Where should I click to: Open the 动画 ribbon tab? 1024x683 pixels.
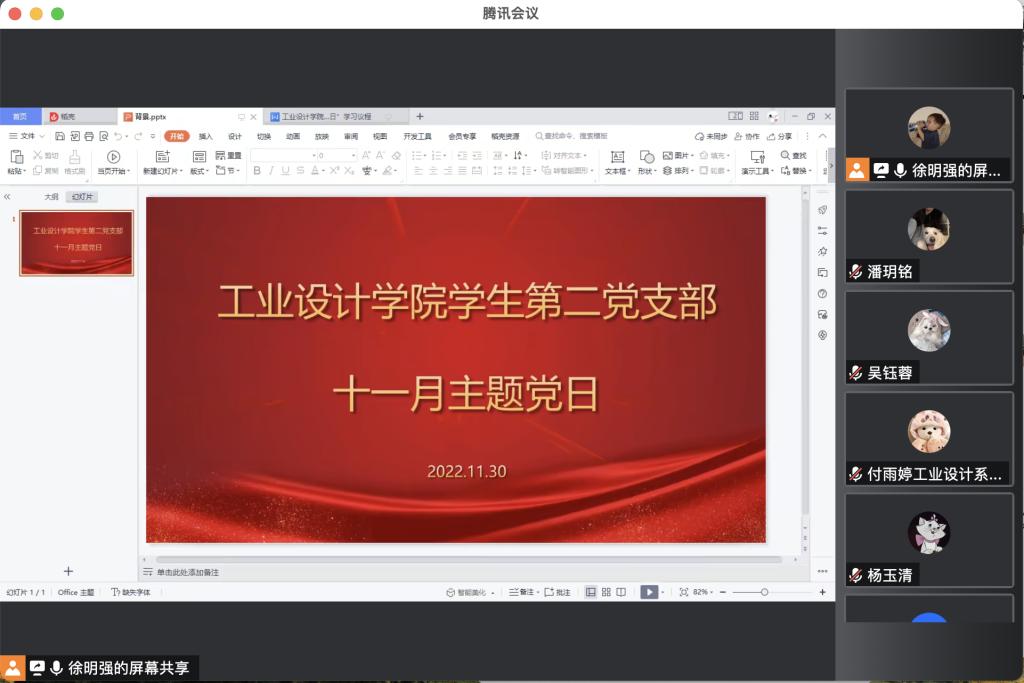coord(293,136)
